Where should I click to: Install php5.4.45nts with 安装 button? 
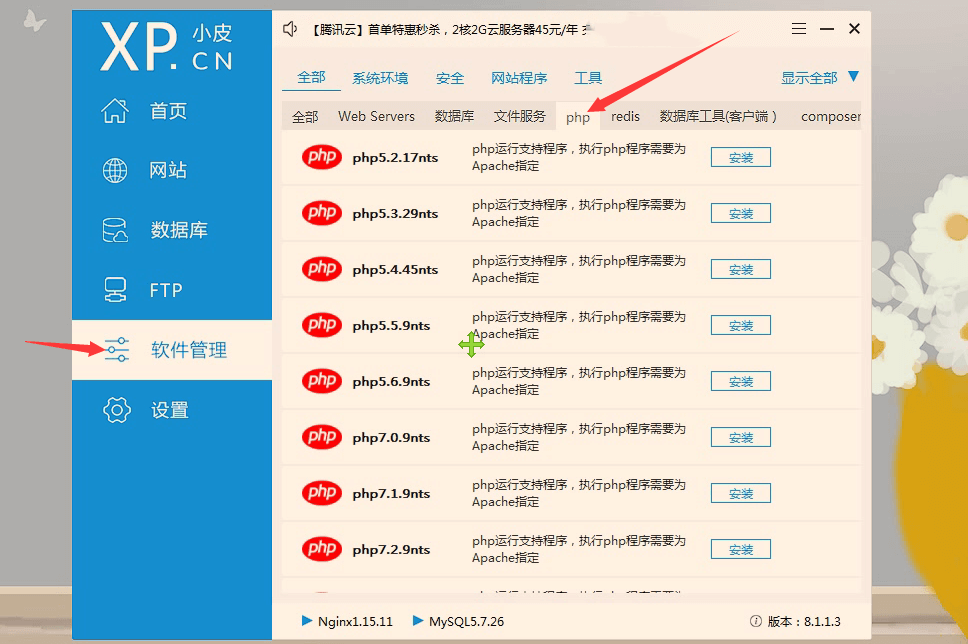pyautogui.click(x=741, y=270)
